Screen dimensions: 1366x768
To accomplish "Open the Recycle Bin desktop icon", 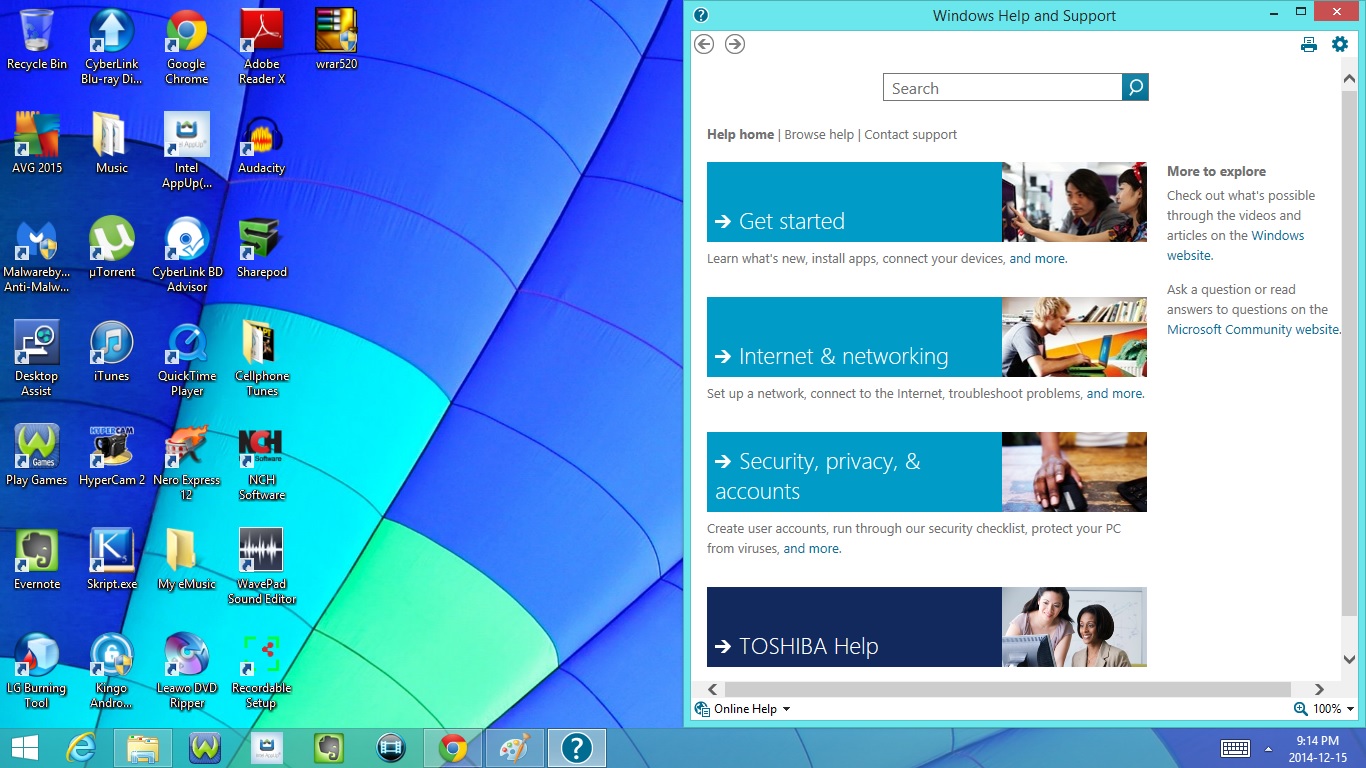I will coord(37,40).
